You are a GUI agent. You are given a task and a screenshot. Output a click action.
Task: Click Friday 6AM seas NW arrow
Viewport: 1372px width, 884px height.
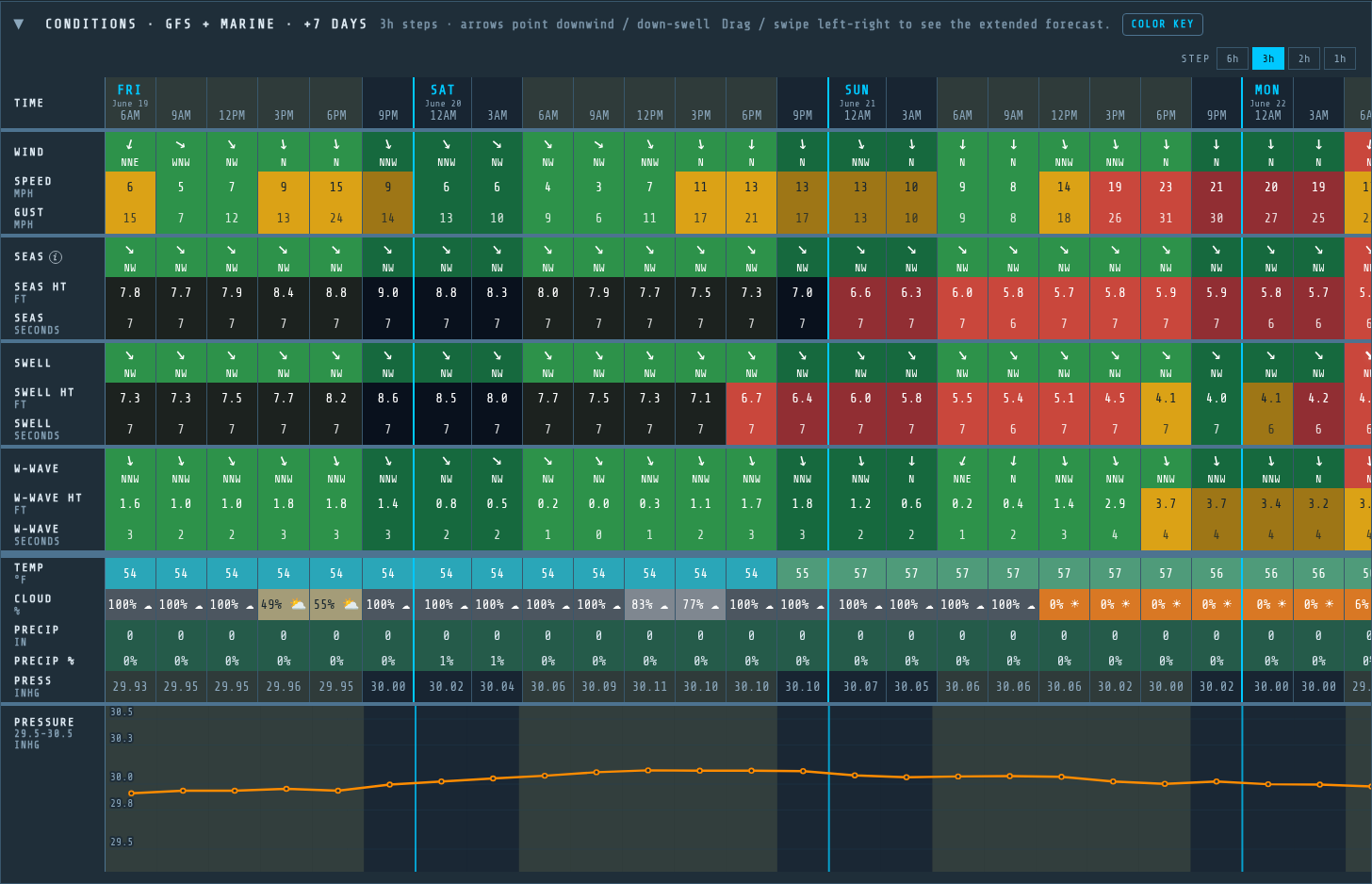pos(130,250)
